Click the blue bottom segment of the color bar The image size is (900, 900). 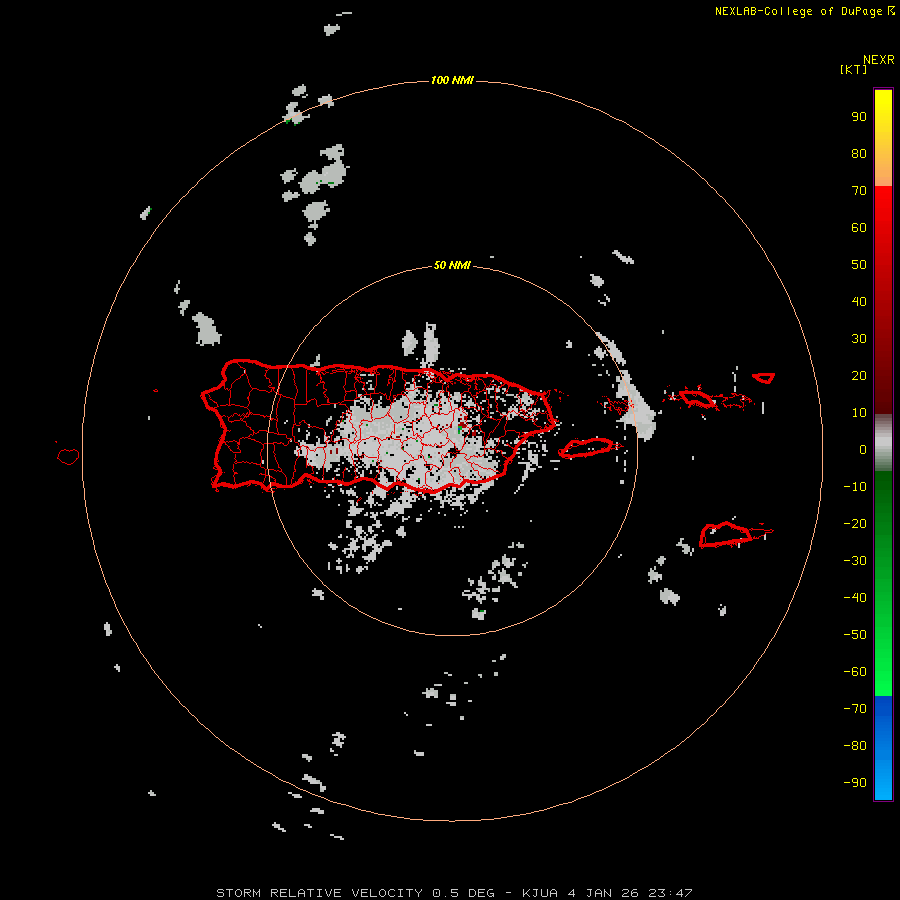point(883,748)
